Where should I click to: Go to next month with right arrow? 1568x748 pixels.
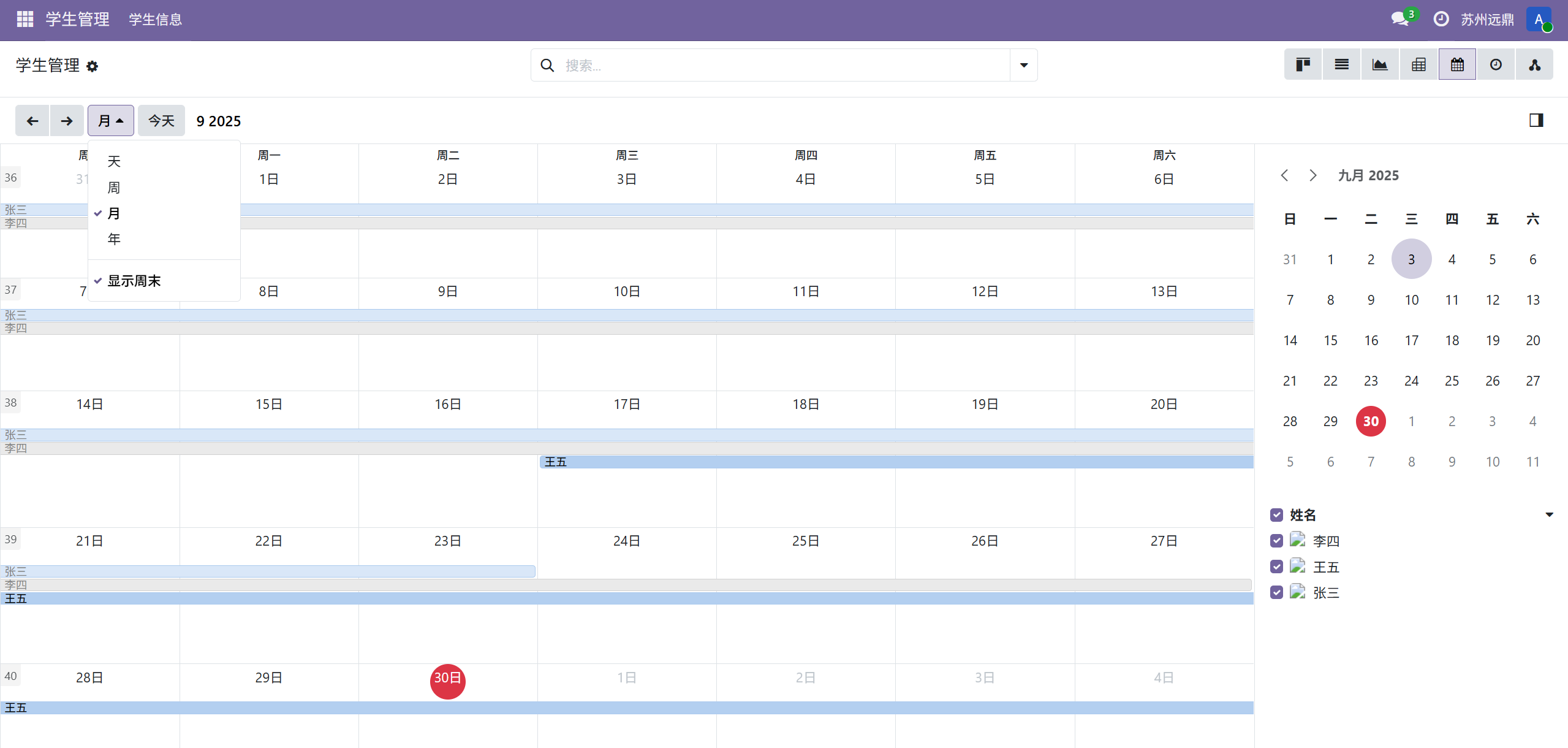[x=67, y=121]
